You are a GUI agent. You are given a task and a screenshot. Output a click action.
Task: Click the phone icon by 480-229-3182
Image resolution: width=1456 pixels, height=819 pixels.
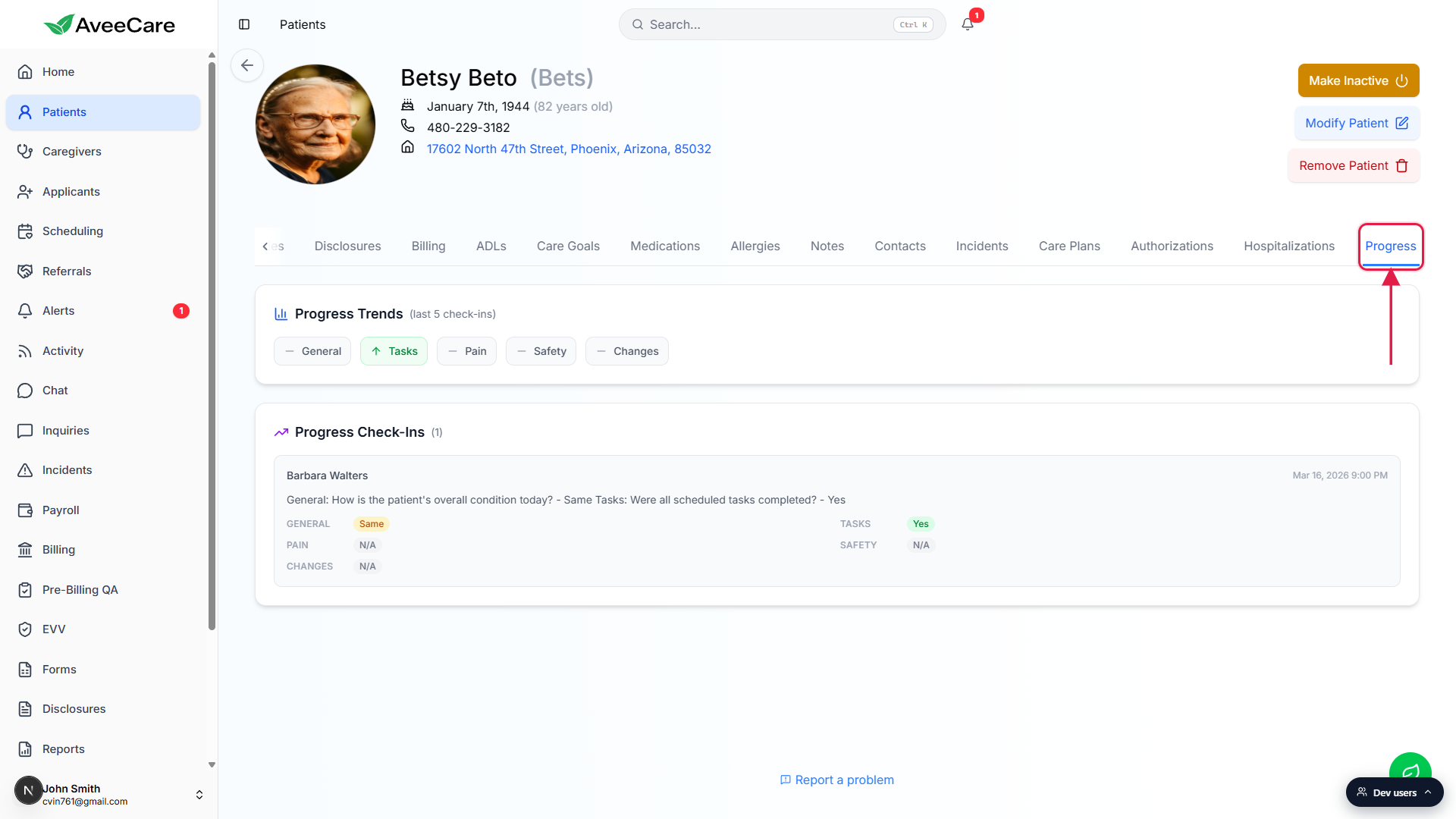point(407,126)
